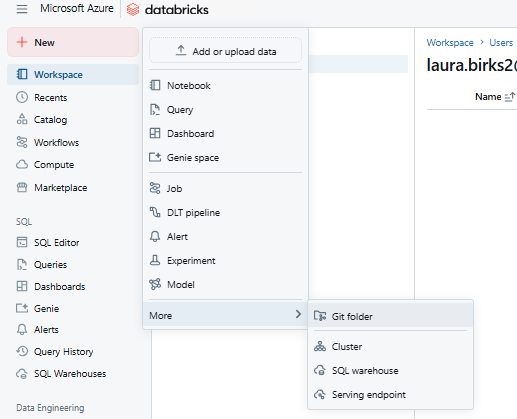This screenshot has width=517, height=419.
Task: Click the Experiment flask icon
Action: [155, 260]
